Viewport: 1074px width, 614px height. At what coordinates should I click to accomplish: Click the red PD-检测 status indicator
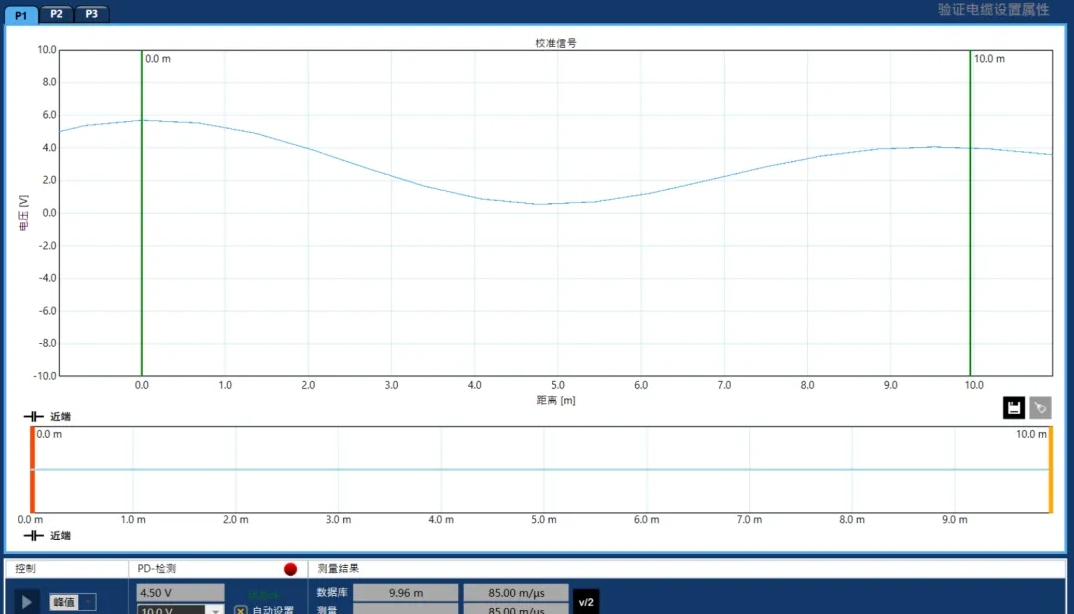pyautogui.click(x=289, y=568)
